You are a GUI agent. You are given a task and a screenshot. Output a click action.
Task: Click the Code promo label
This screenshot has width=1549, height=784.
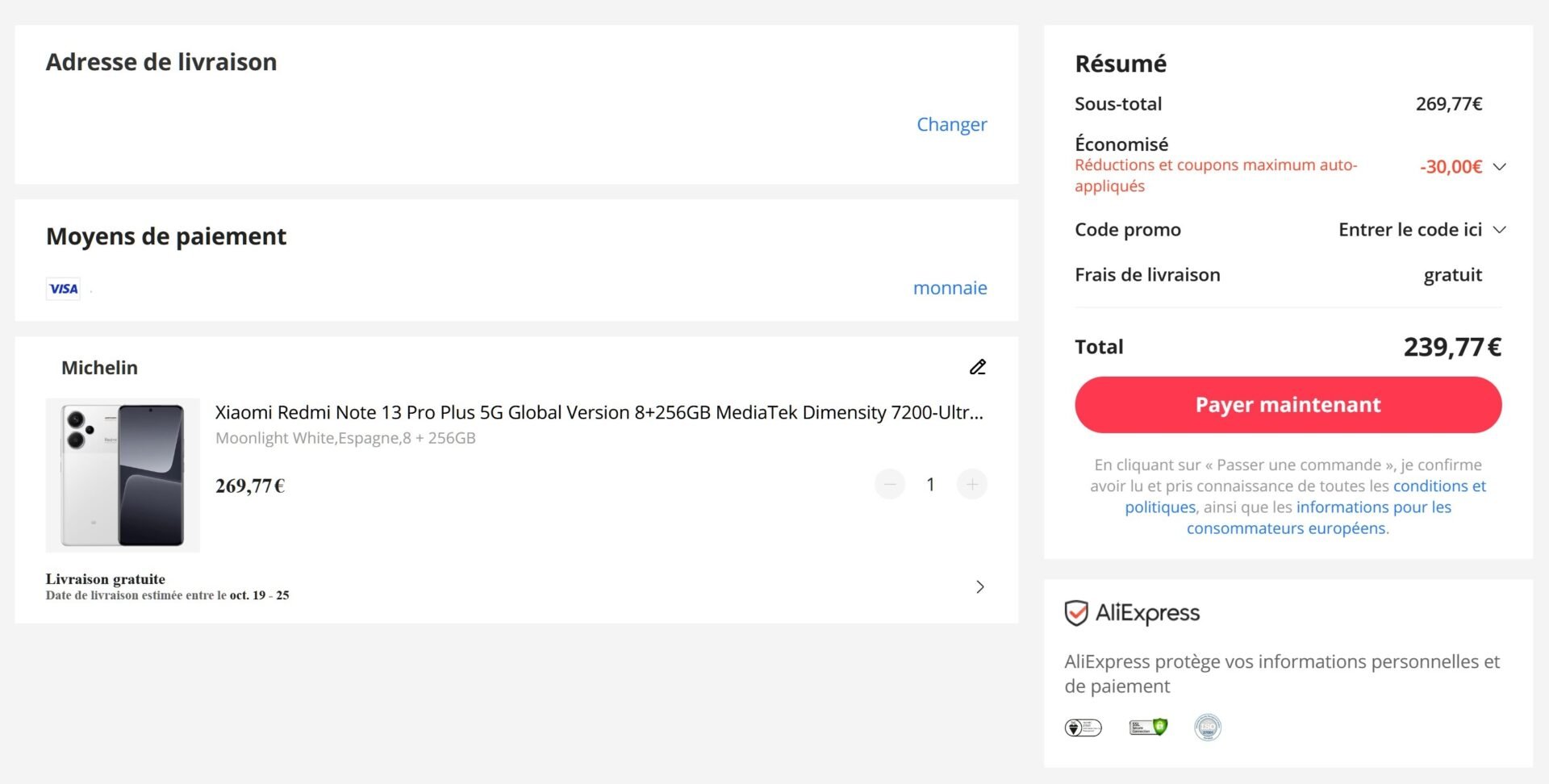[1128, 230]
